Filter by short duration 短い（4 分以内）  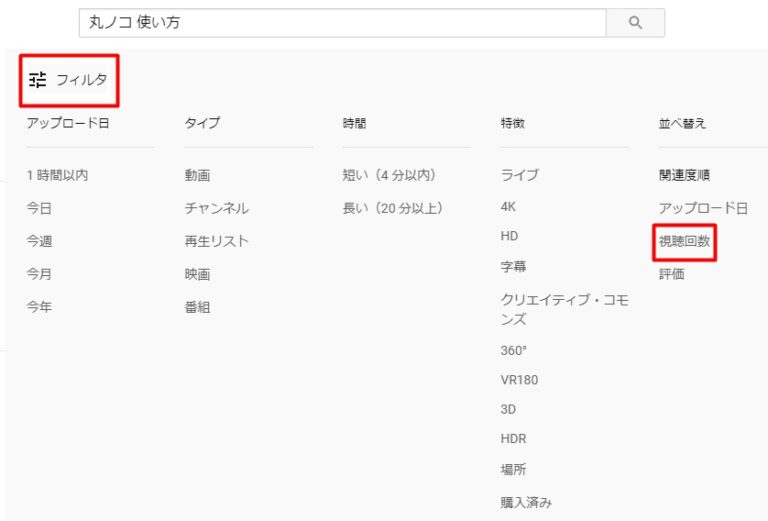[x=389, y=175]
